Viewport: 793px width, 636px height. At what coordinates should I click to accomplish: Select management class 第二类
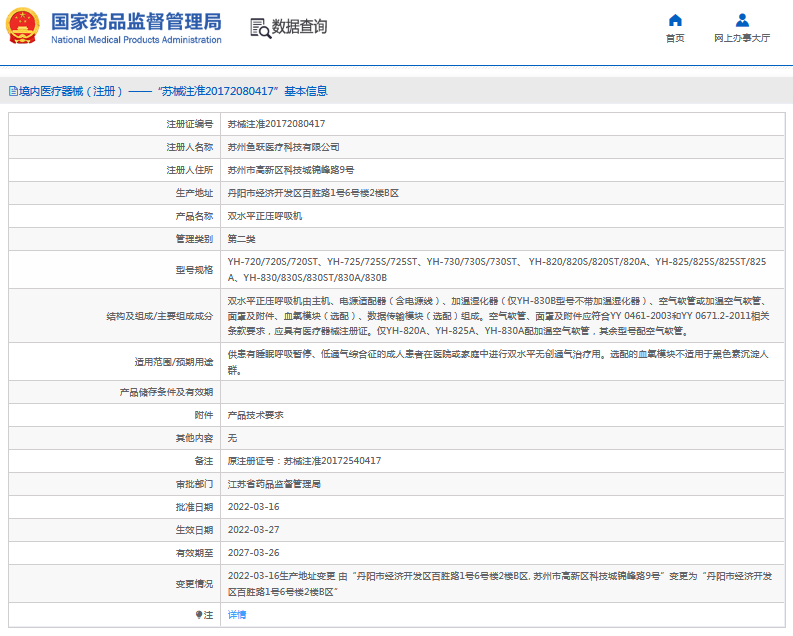241,239
